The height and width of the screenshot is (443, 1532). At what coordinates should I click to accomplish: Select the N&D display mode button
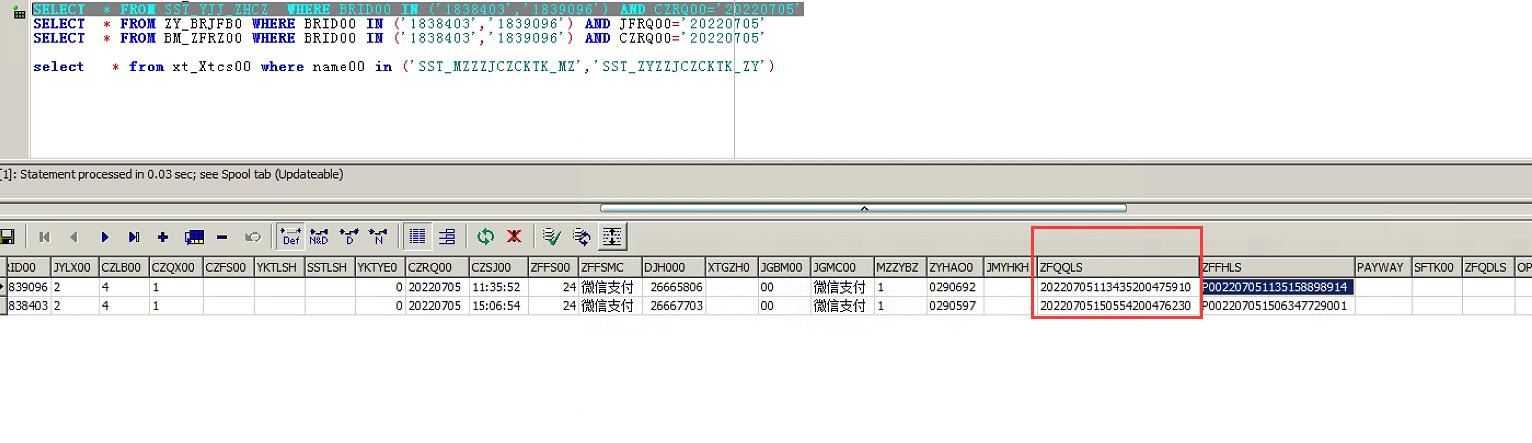319,237
